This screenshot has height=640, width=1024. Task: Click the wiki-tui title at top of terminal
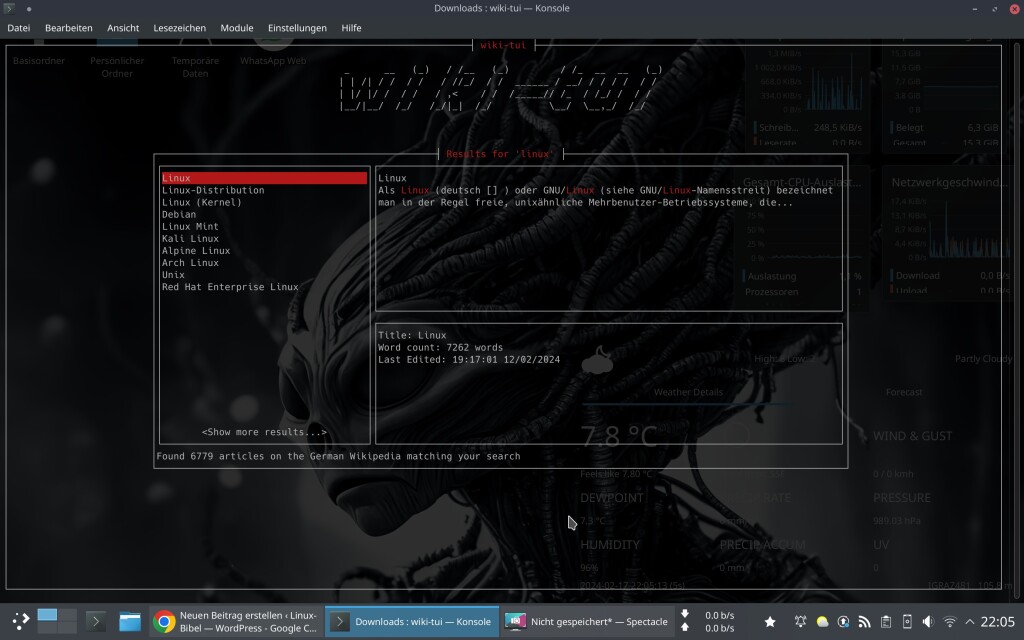503,45
